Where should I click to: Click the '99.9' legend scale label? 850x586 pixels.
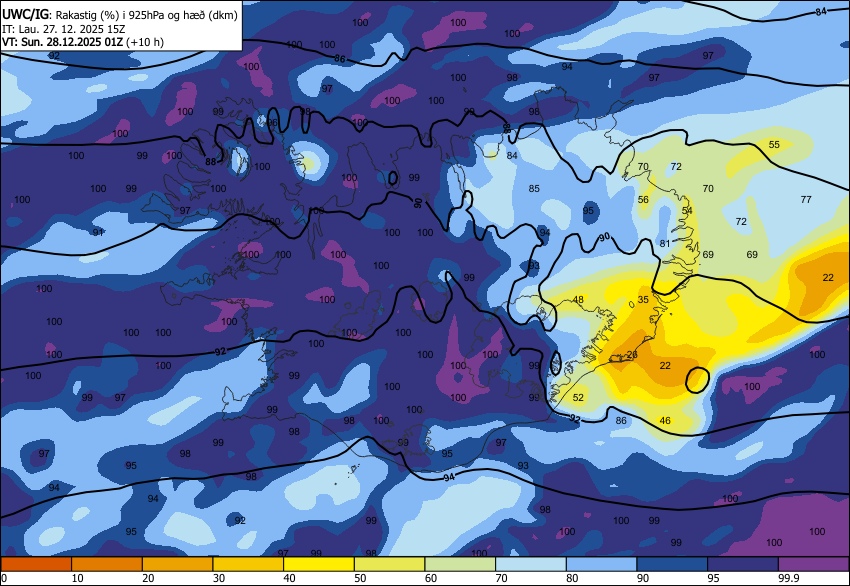tap(788, 578)
